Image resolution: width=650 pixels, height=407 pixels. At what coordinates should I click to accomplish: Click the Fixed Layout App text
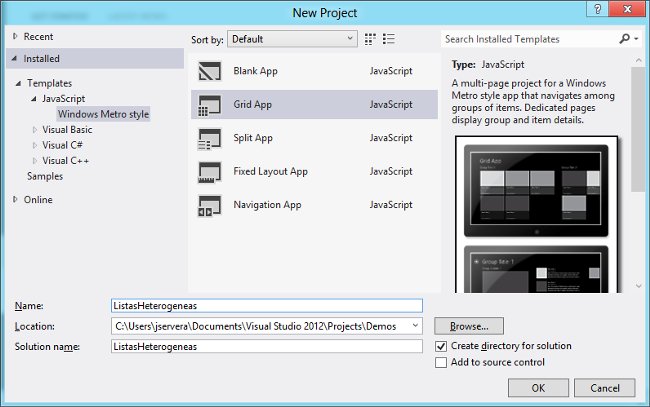click(x=270, y=172)
